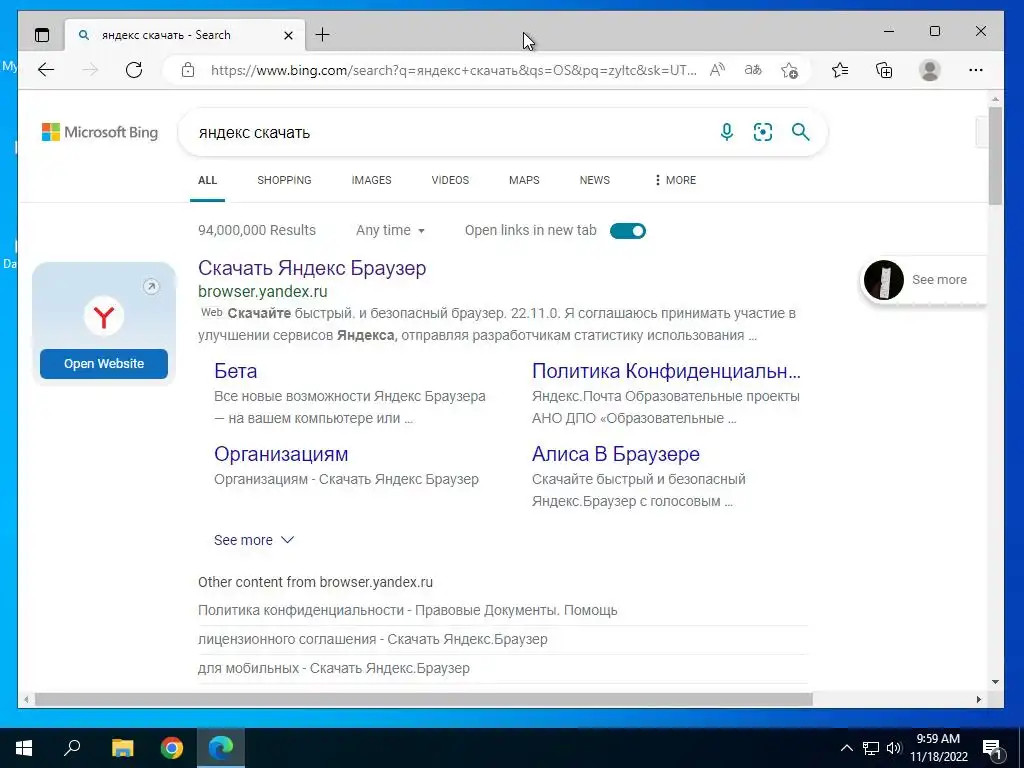This screenshot has width=1024, height=768.
Task: Switch to the IMAGES tab
Action: click(372, 180)
